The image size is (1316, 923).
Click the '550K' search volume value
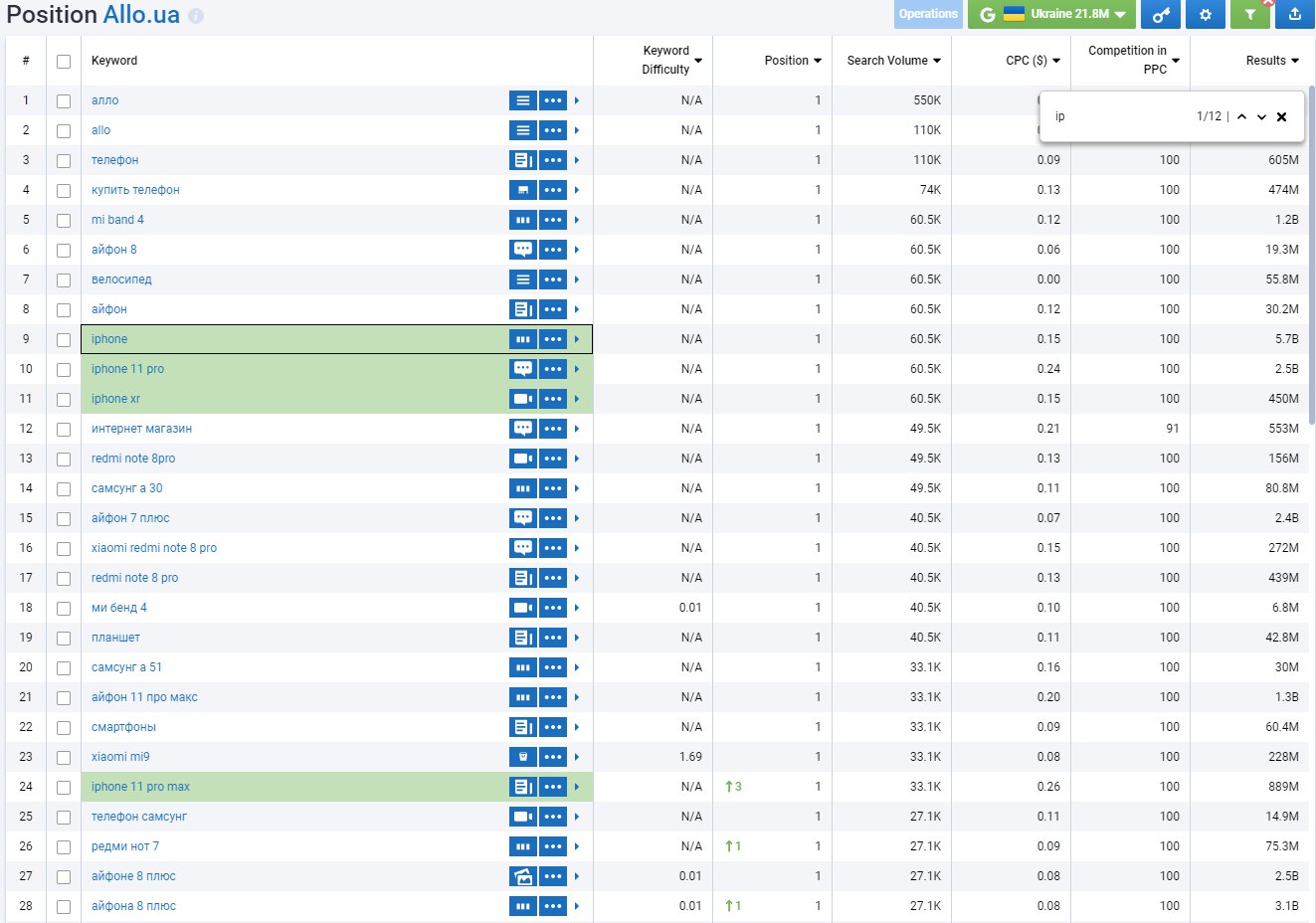[x=927, y=100]
